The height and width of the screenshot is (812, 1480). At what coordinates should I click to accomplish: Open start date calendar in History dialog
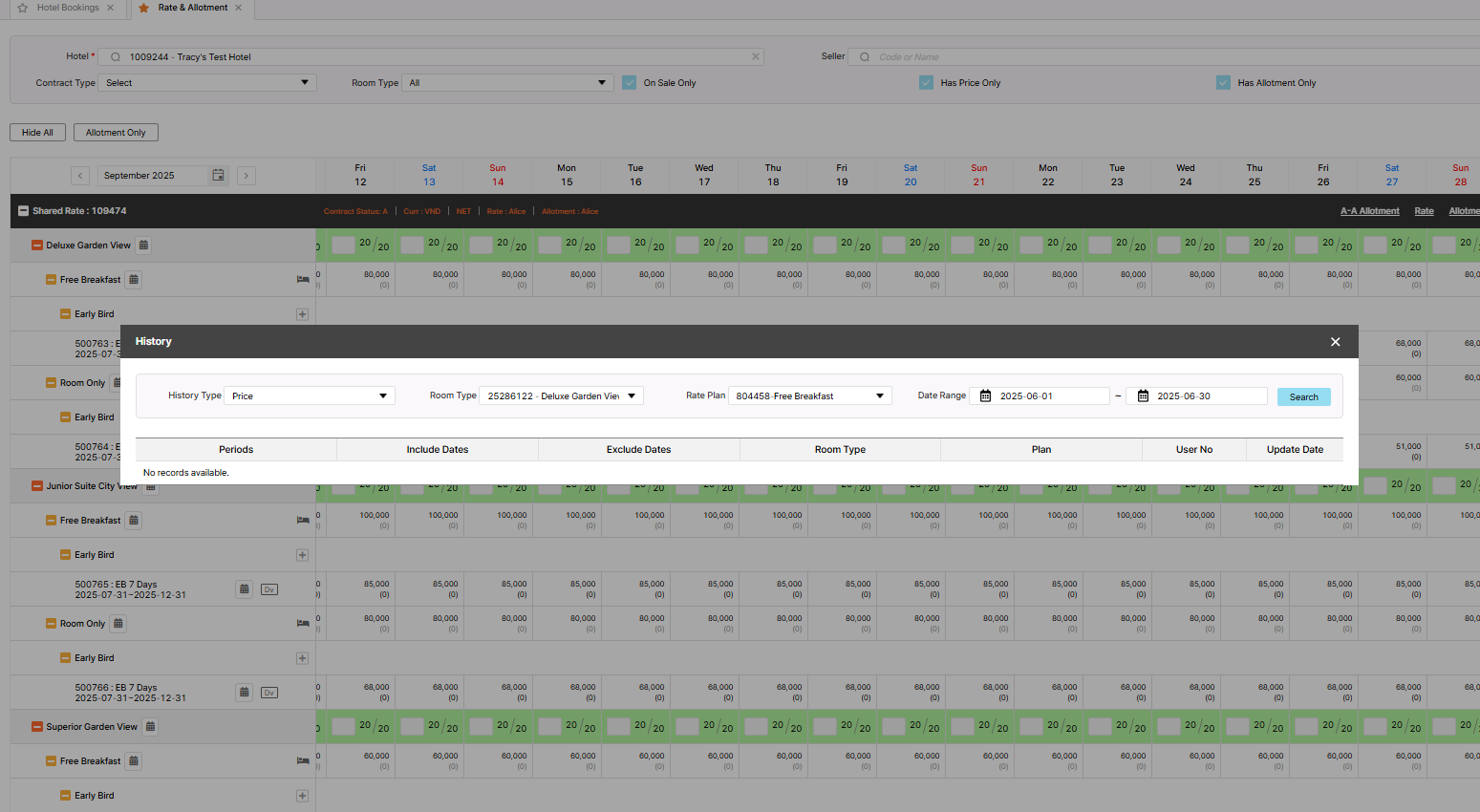985,396
